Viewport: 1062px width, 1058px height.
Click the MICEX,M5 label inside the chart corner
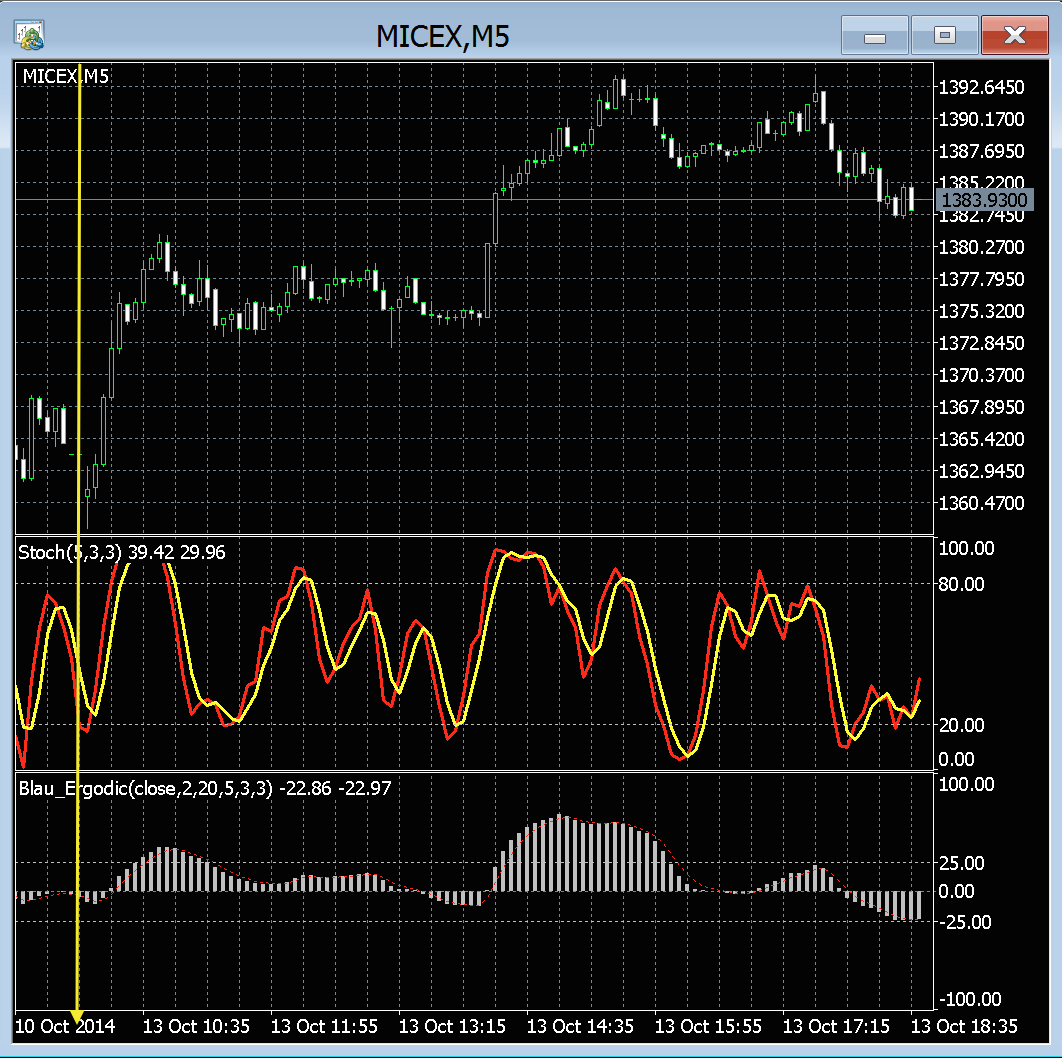(66, 76)
